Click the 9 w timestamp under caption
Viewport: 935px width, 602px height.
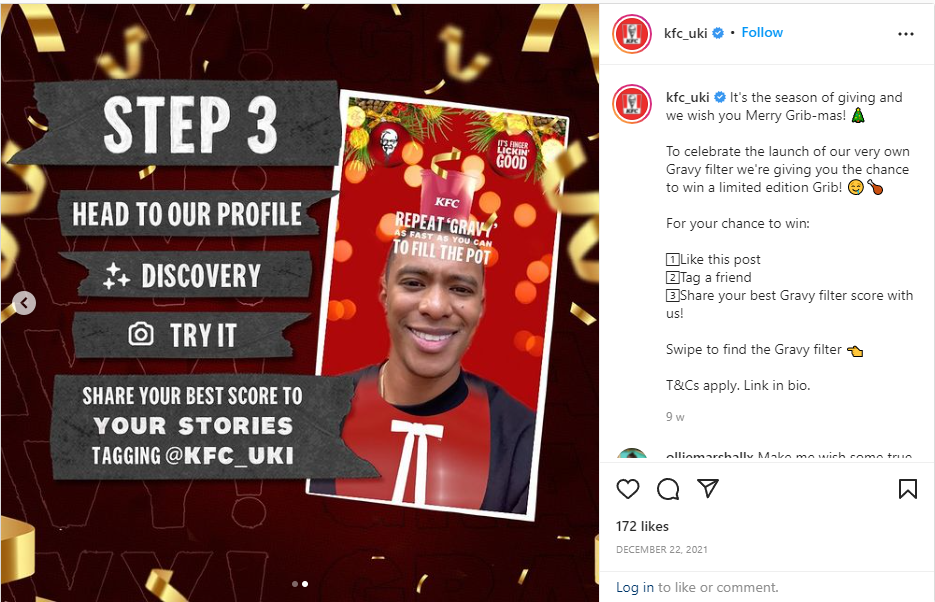(x=675, y=417)
